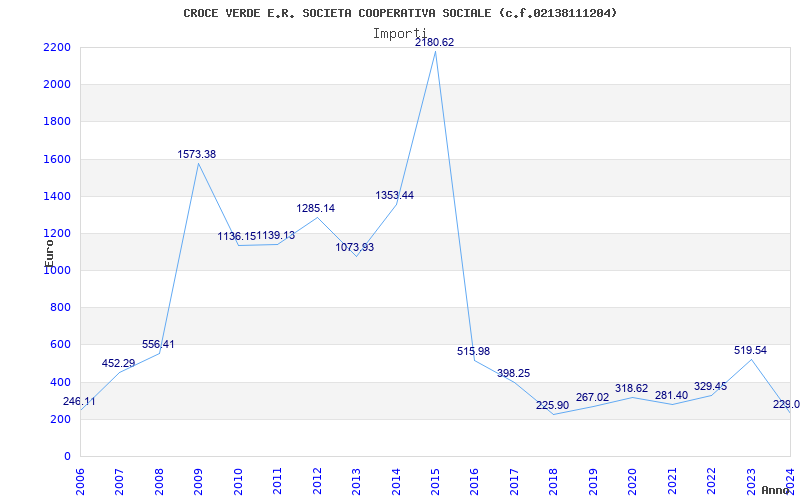The width and height of the screenshot is (800, 500).
Task: Click the x-axis year 2010
Action: 238,481
